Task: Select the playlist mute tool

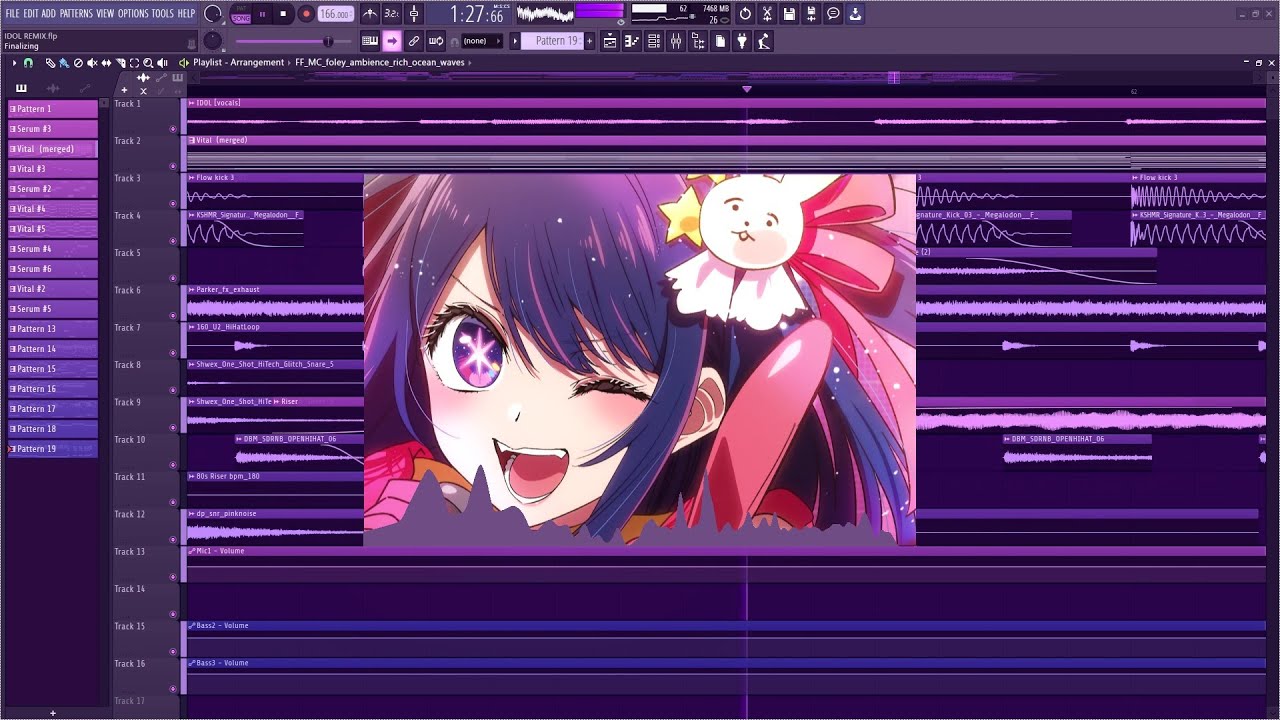Action: click(x=92, y=63)
